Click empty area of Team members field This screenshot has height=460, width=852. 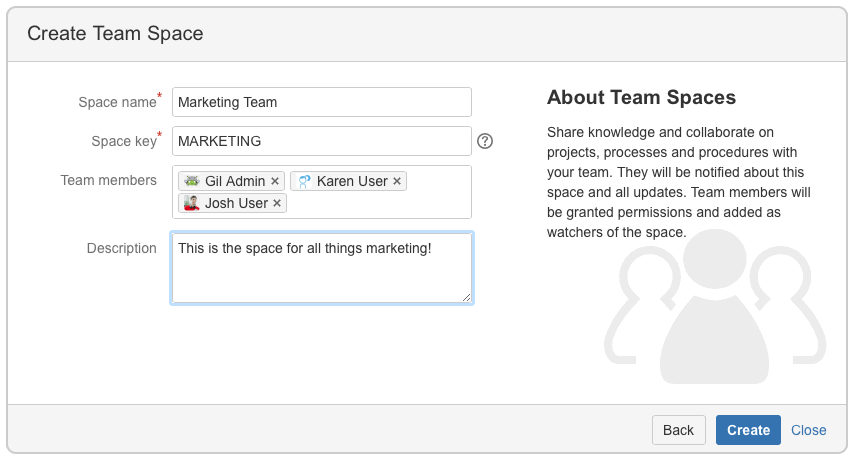coord(380,204)
